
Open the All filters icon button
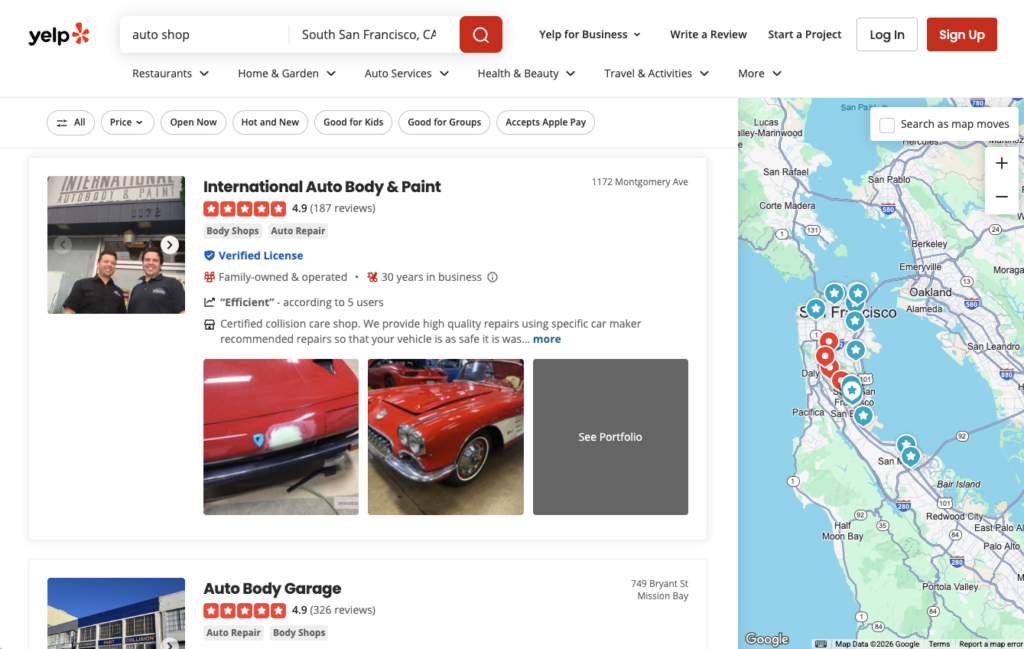[x=71, y=122]
